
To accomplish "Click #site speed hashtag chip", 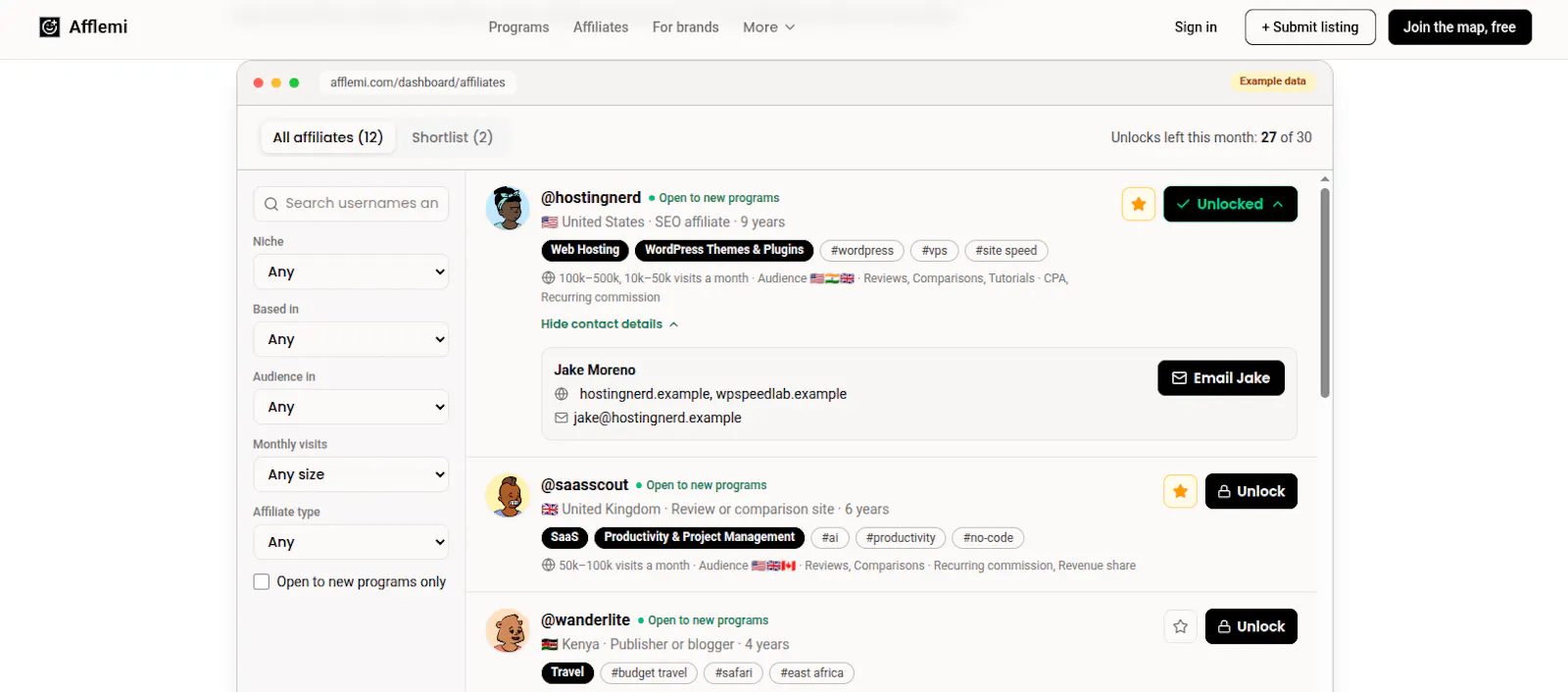I will (x=1006, y=251).
